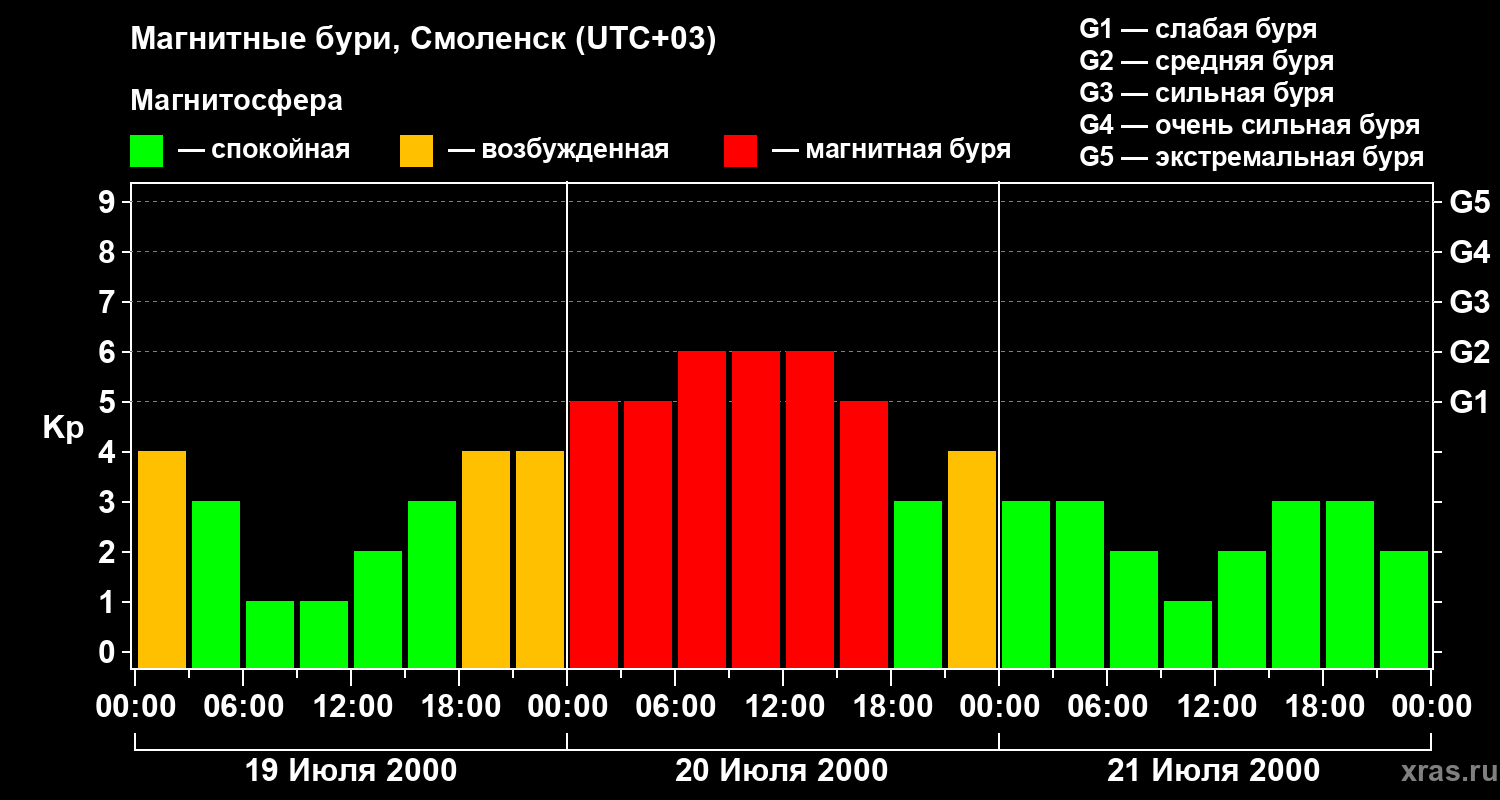Click the red 'магнитная буря' legend swatch
This screenshot has width=1500, height=800.
pos(740,151)
